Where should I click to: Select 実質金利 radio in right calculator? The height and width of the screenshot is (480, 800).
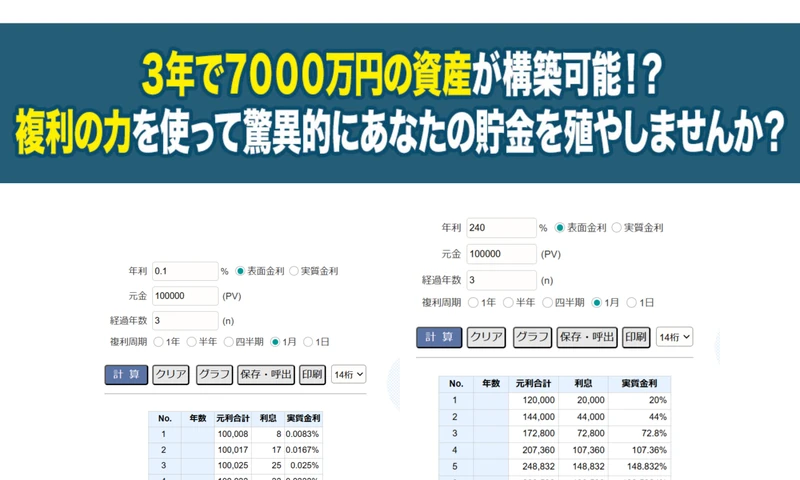pos(617,228)
